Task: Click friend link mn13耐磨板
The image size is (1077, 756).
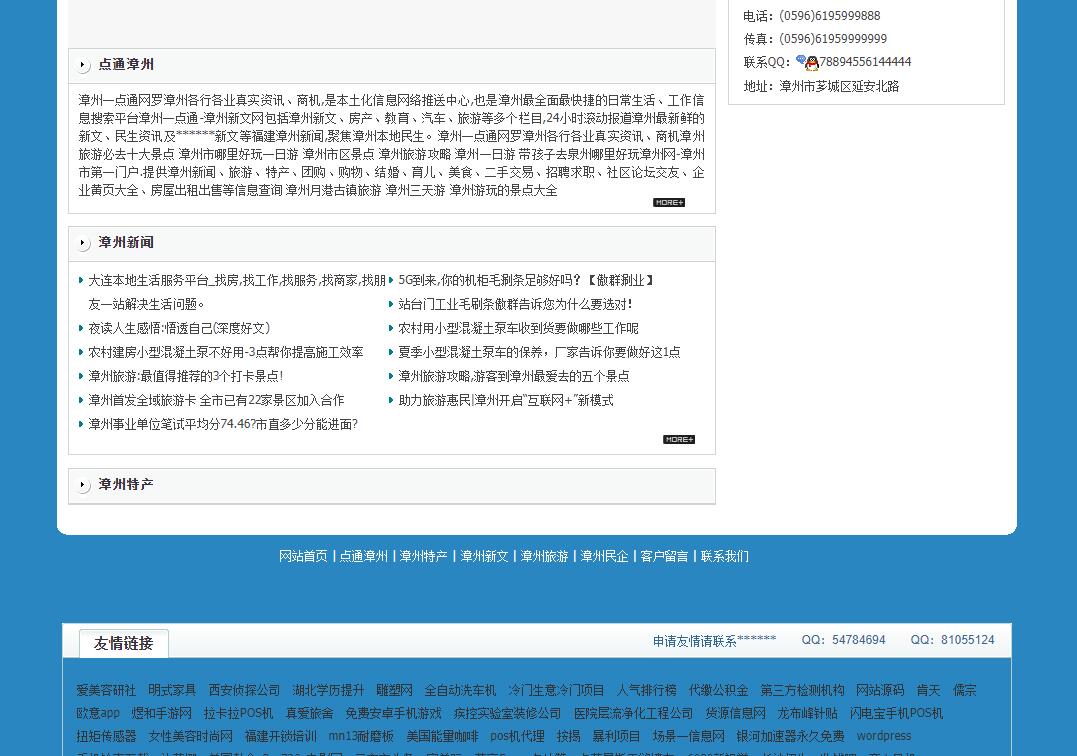Action: pos(361,736)
